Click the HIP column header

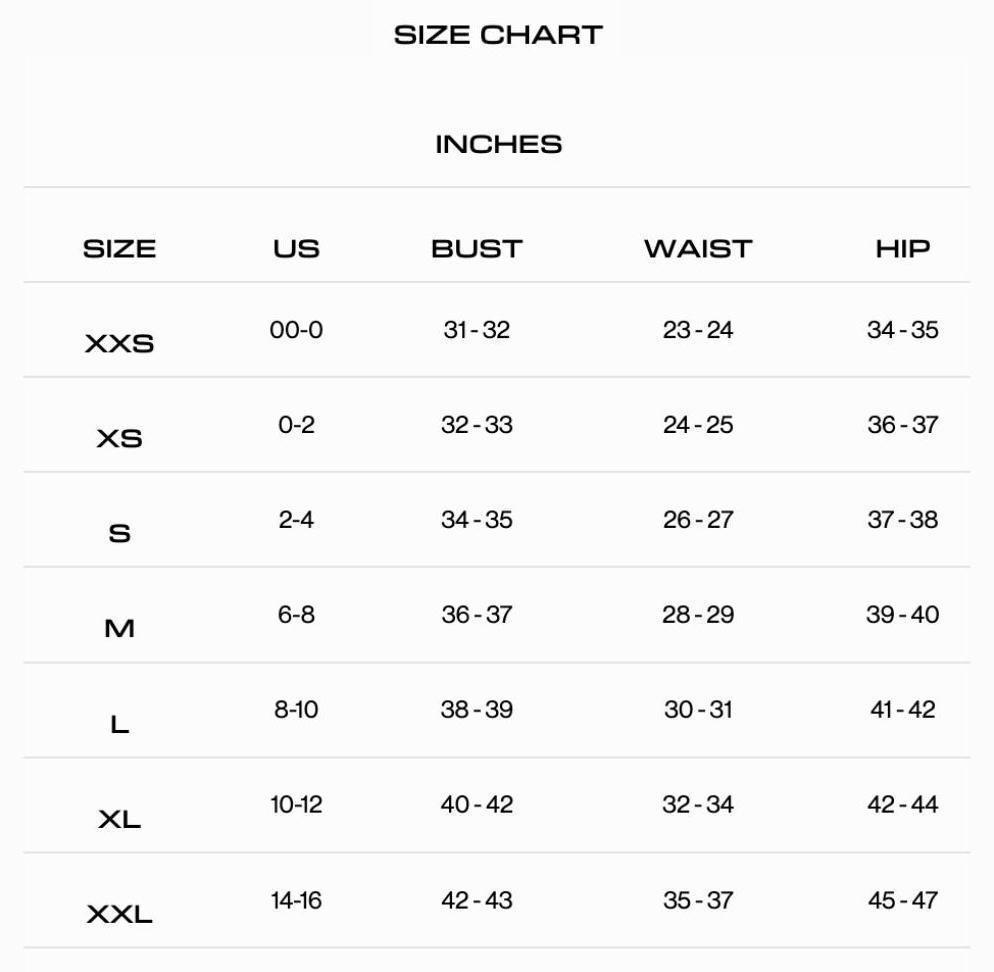point(902,249)
